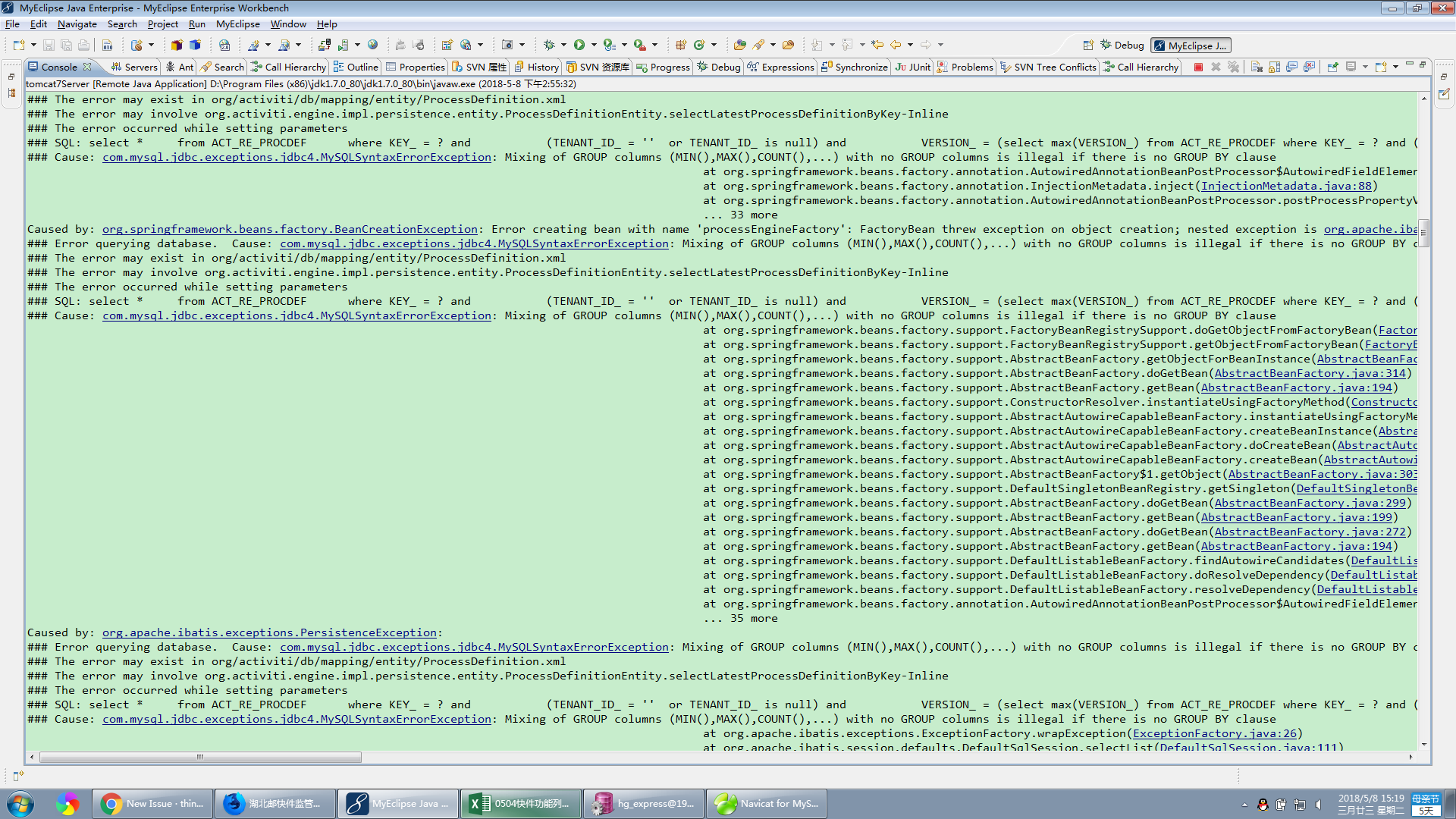Switch to the Outline tab
The width and height of the screenshot is (1456, 819).
356,67
